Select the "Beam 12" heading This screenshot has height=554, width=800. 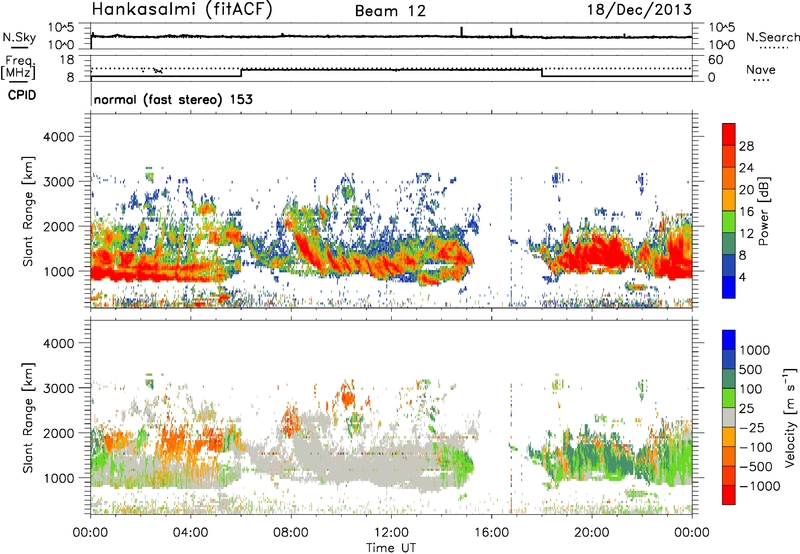390,10
